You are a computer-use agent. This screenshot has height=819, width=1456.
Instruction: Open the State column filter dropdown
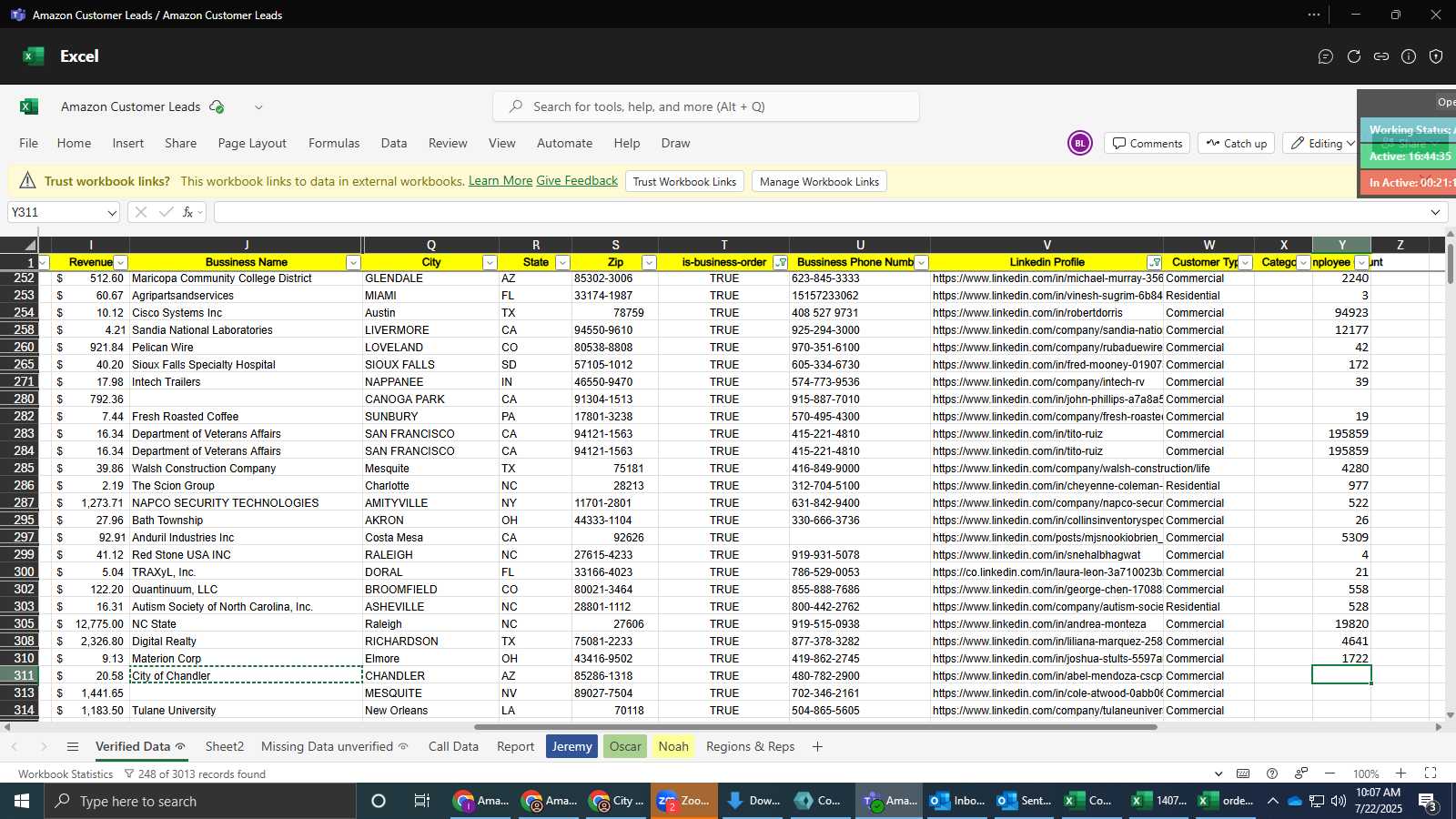pos(562,262)
